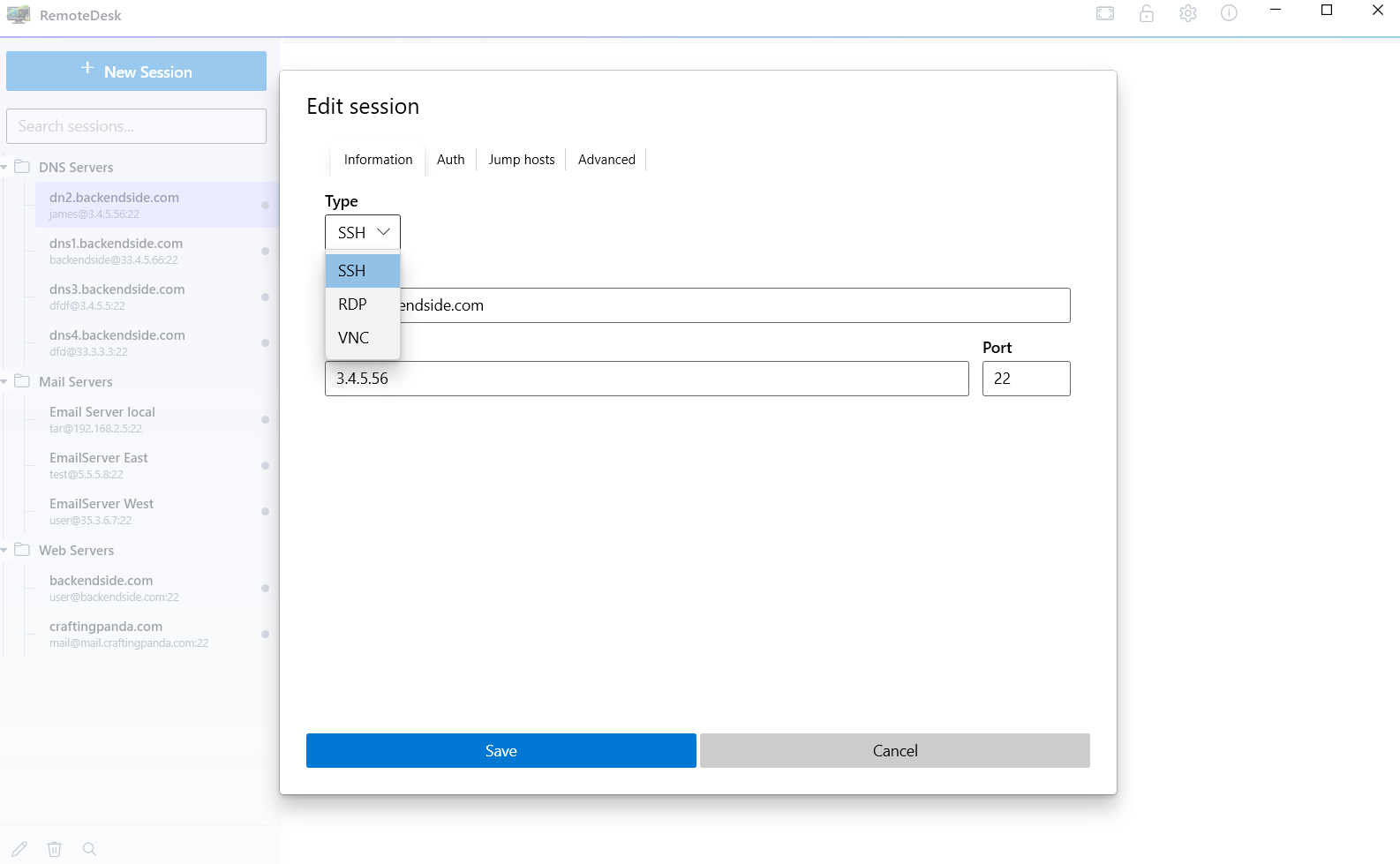Image resolution: width=1400 pixels, height=864 pixels.
Task: Click Mail Servers folder icon
Action: [22, 381]
